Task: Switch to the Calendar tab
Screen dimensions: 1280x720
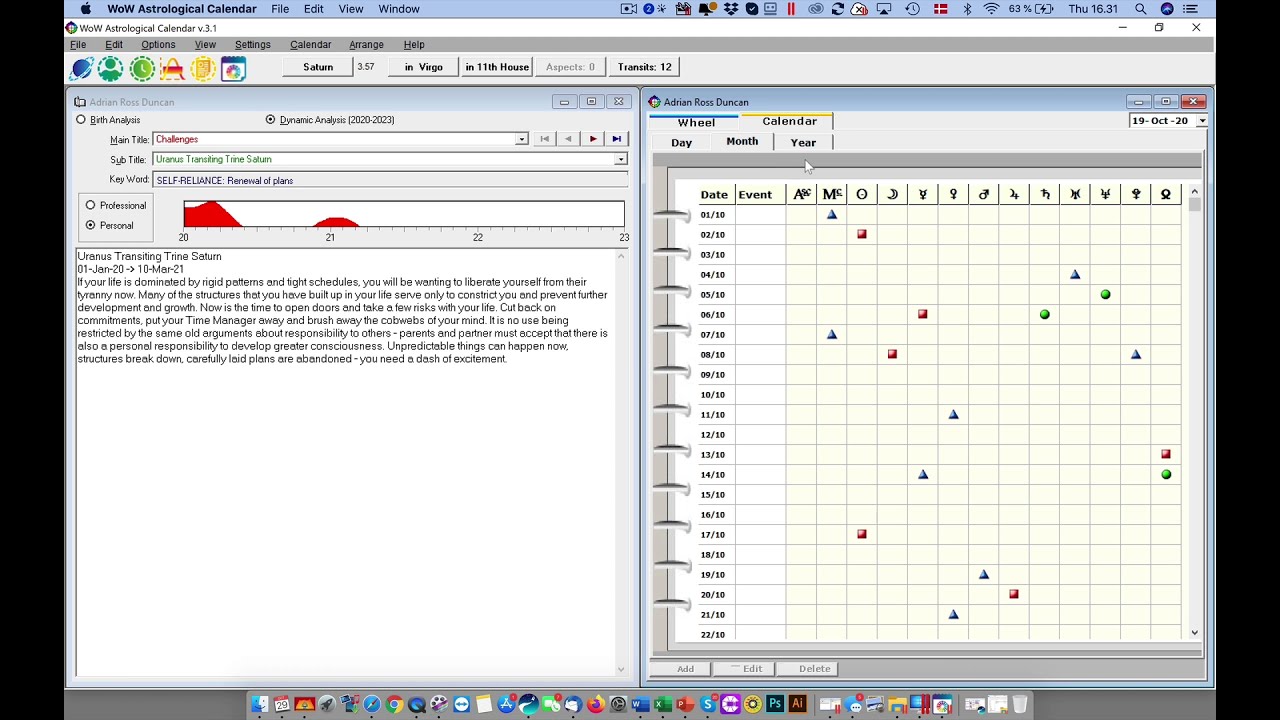Action: (789, 121)
